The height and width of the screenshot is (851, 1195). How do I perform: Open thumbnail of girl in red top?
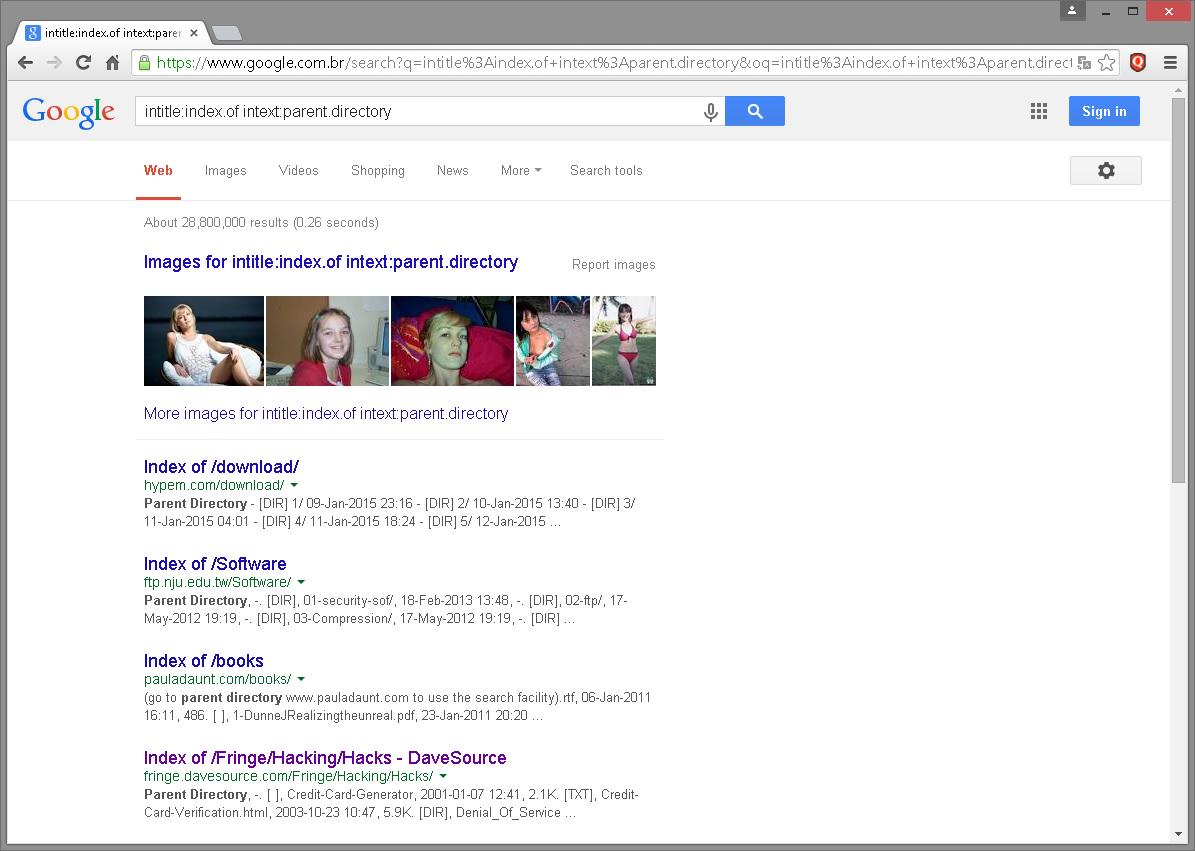(327, 341)
